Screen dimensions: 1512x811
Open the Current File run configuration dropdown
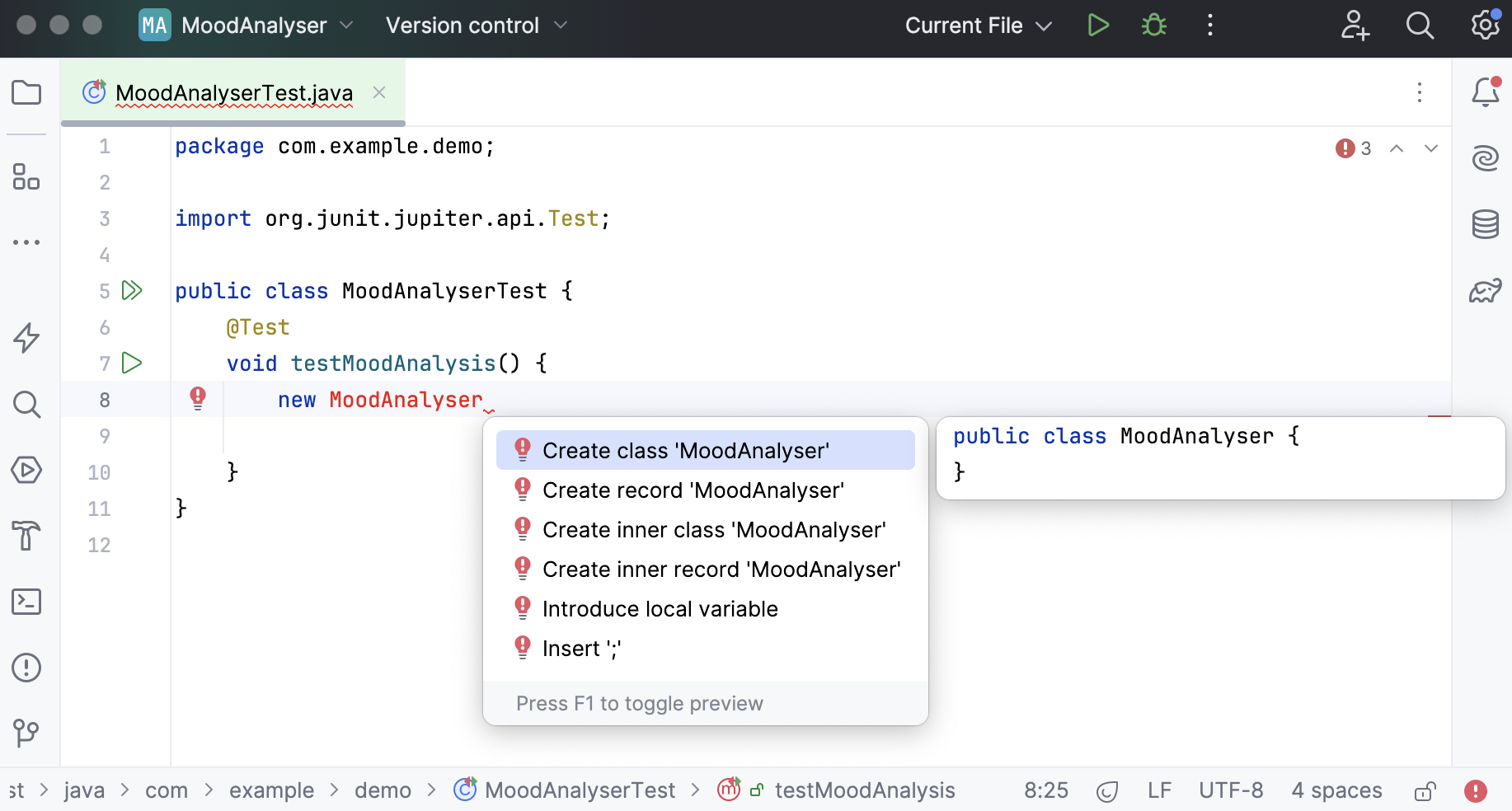point(977,25)
